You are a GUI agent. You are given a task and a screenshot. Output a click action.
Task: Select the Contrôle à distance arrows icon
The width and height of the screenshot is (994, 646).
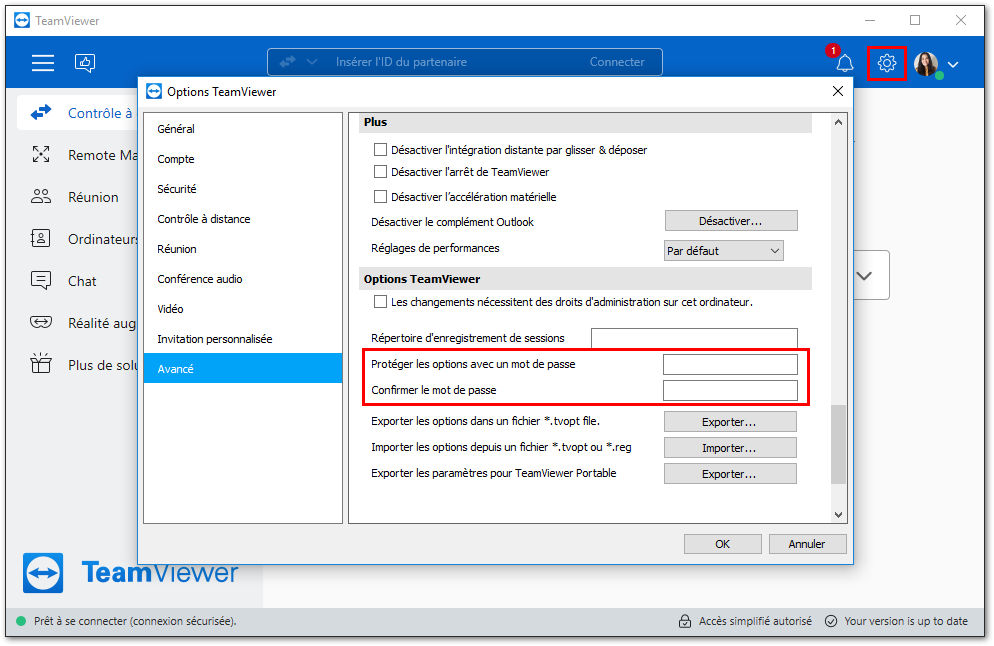pos(41,113)
